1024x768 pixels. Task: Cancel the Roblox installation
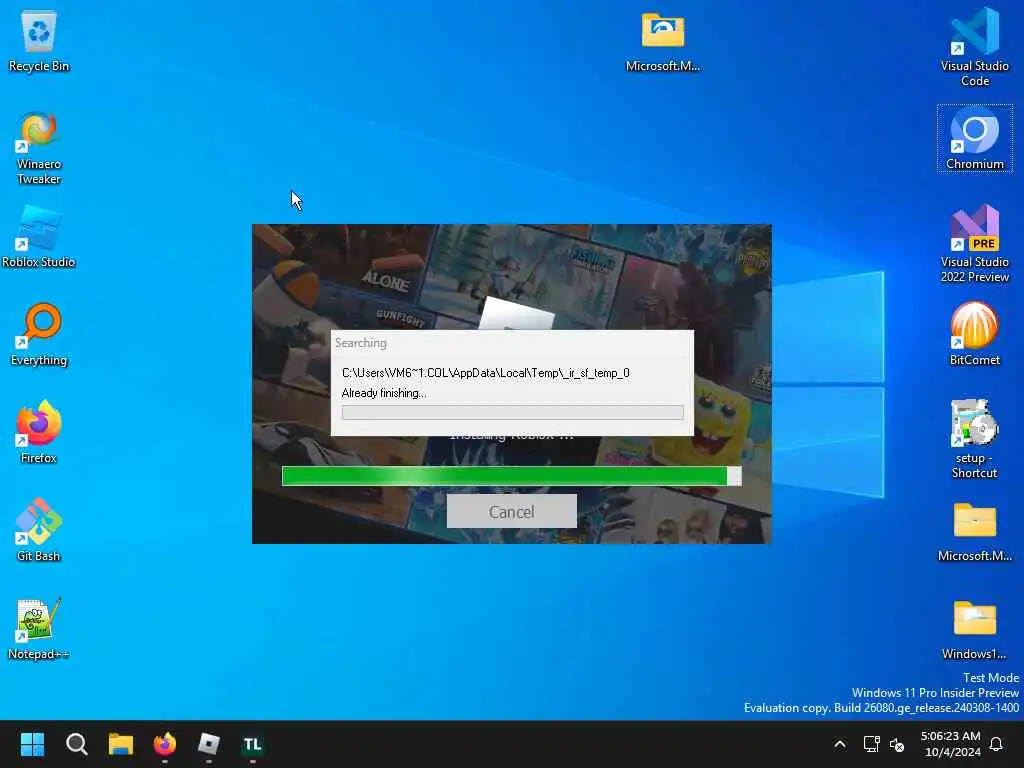coord(511,511)
